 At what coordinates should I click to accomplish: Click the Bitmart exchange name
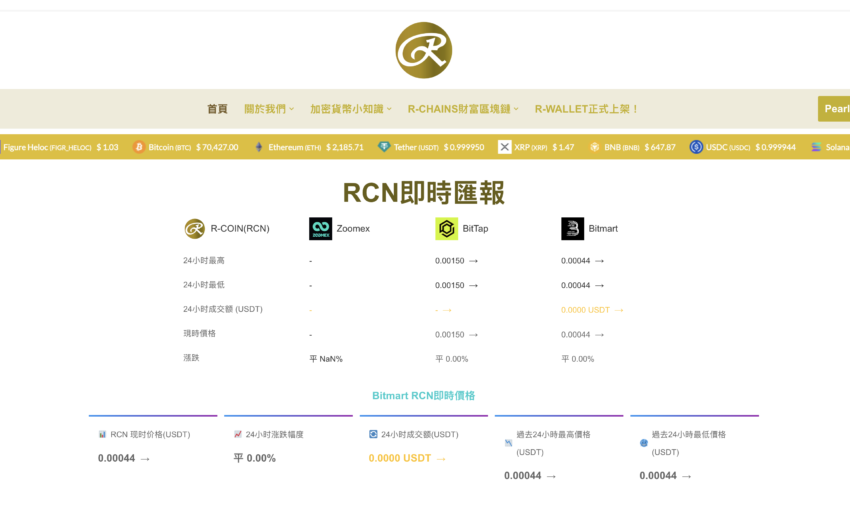coord(603,229)
